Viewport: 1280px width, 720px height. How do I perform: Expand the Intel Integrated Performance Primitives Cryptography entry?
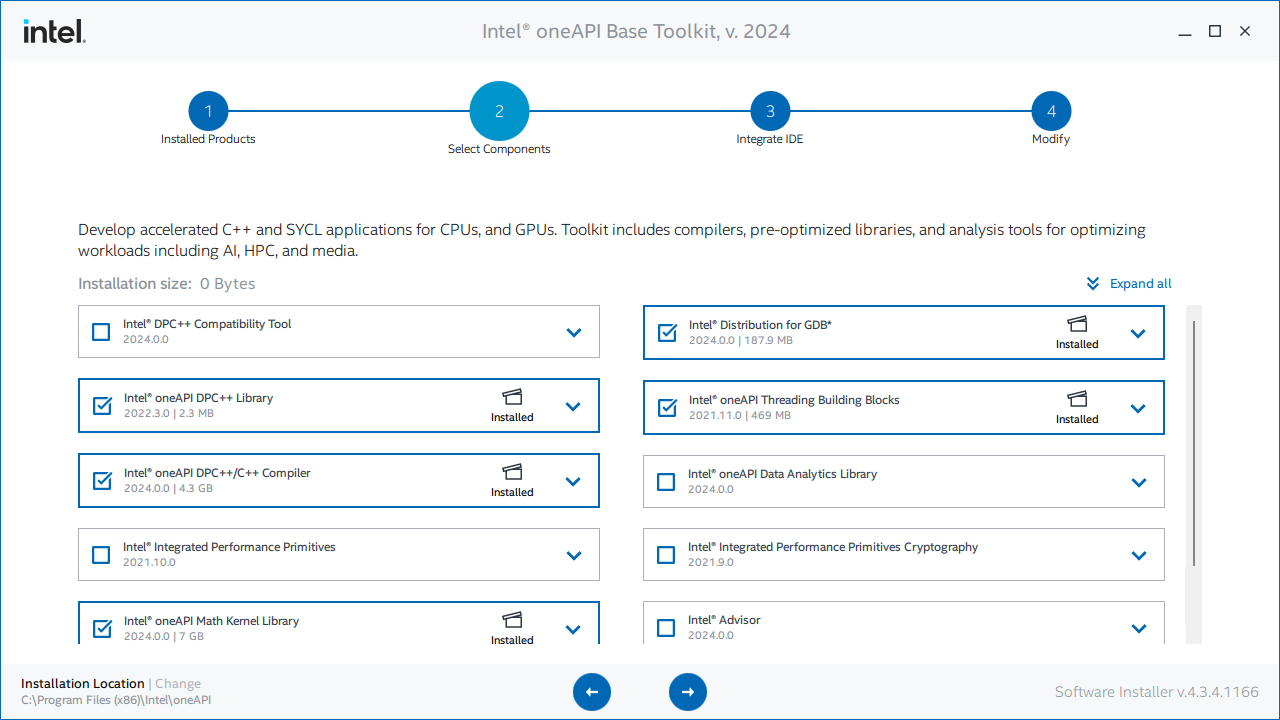[1138, 554]
